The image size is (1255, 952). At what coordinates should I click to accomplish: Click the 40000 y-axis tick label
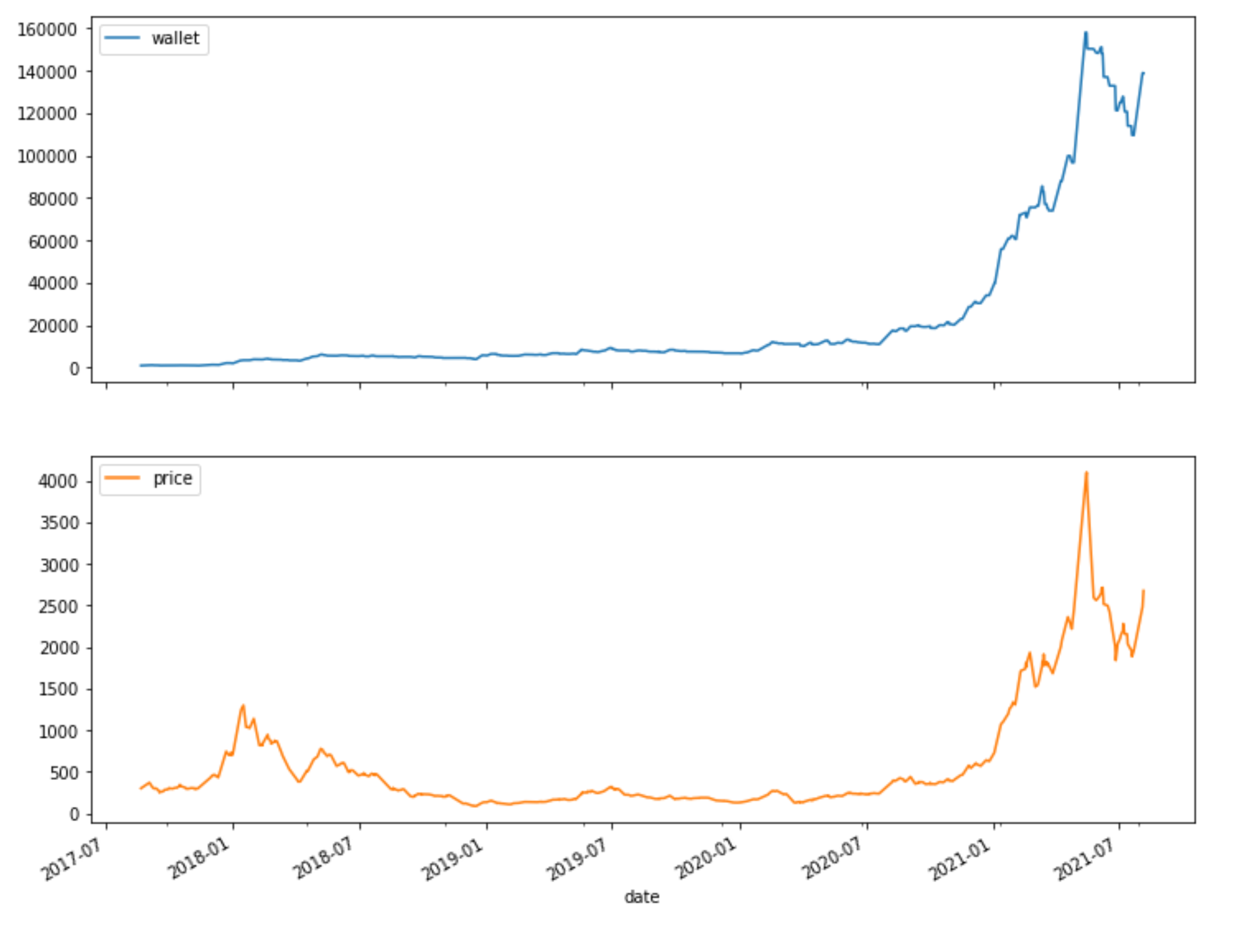[53, 283]
